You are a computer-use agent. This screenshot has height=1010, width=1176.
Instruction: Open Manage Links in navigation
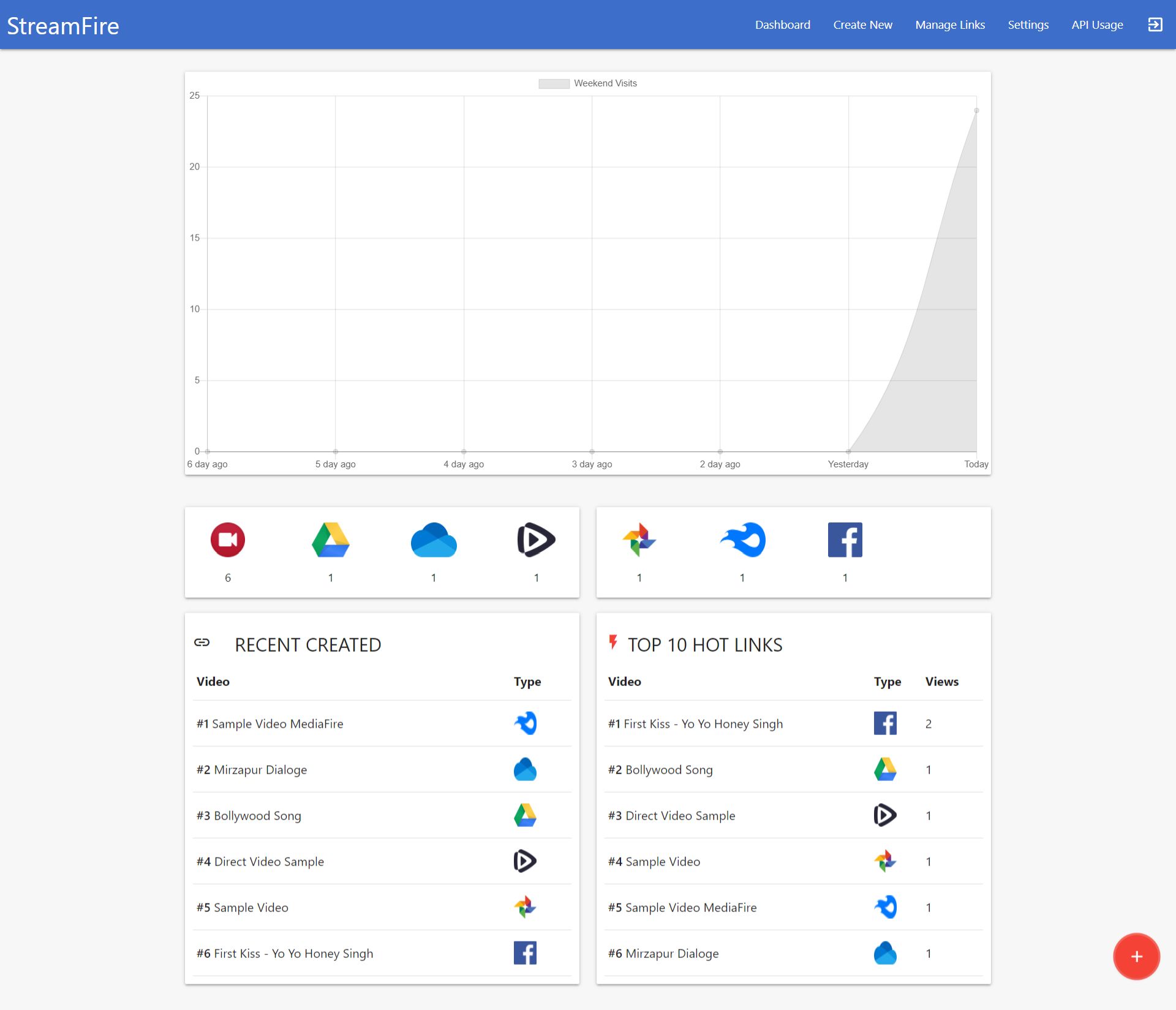pyautogui.click(x=950, y=24)
